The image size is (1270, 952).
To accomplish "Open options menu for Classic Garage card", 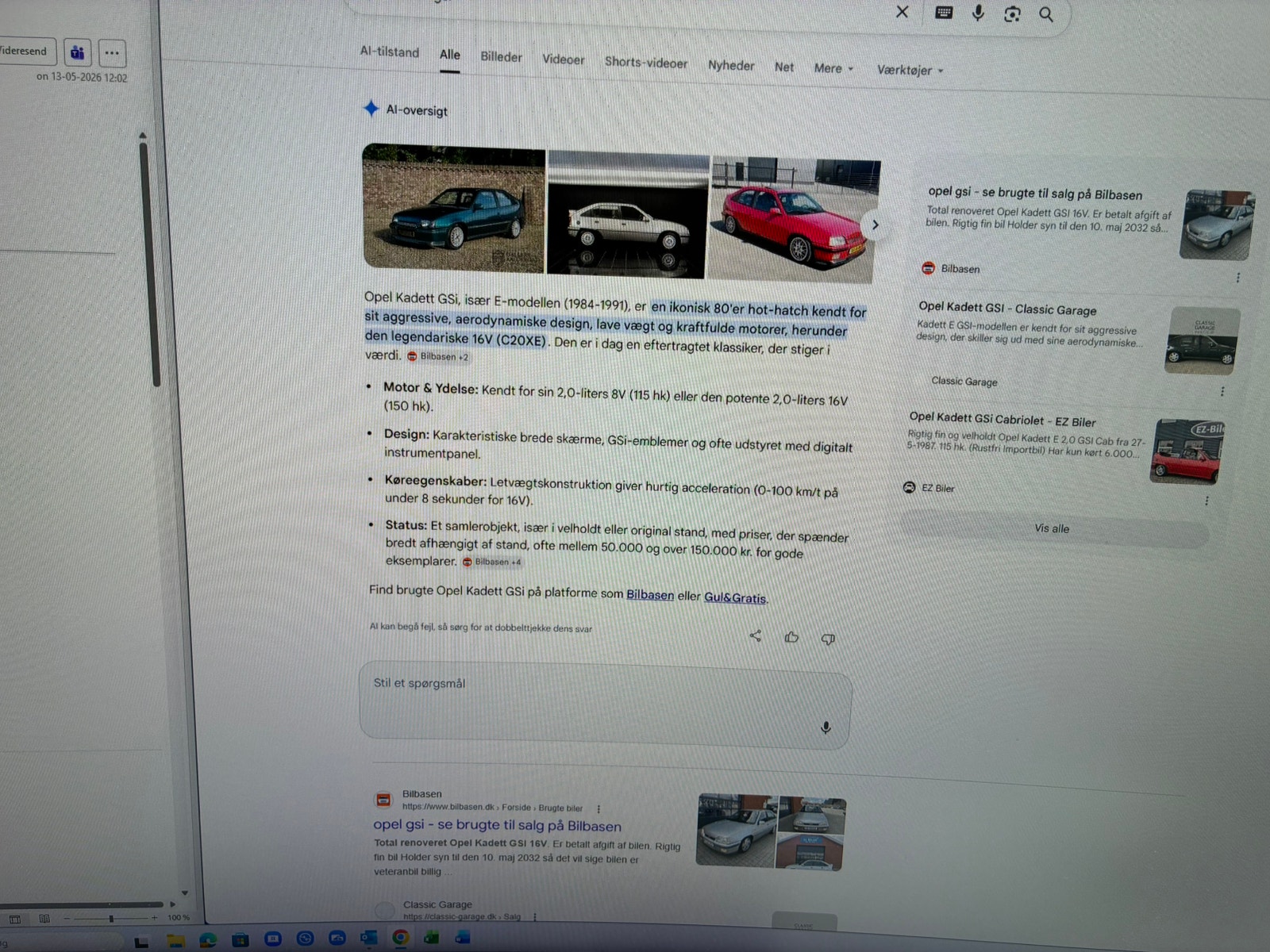I will coord(1222,391).
